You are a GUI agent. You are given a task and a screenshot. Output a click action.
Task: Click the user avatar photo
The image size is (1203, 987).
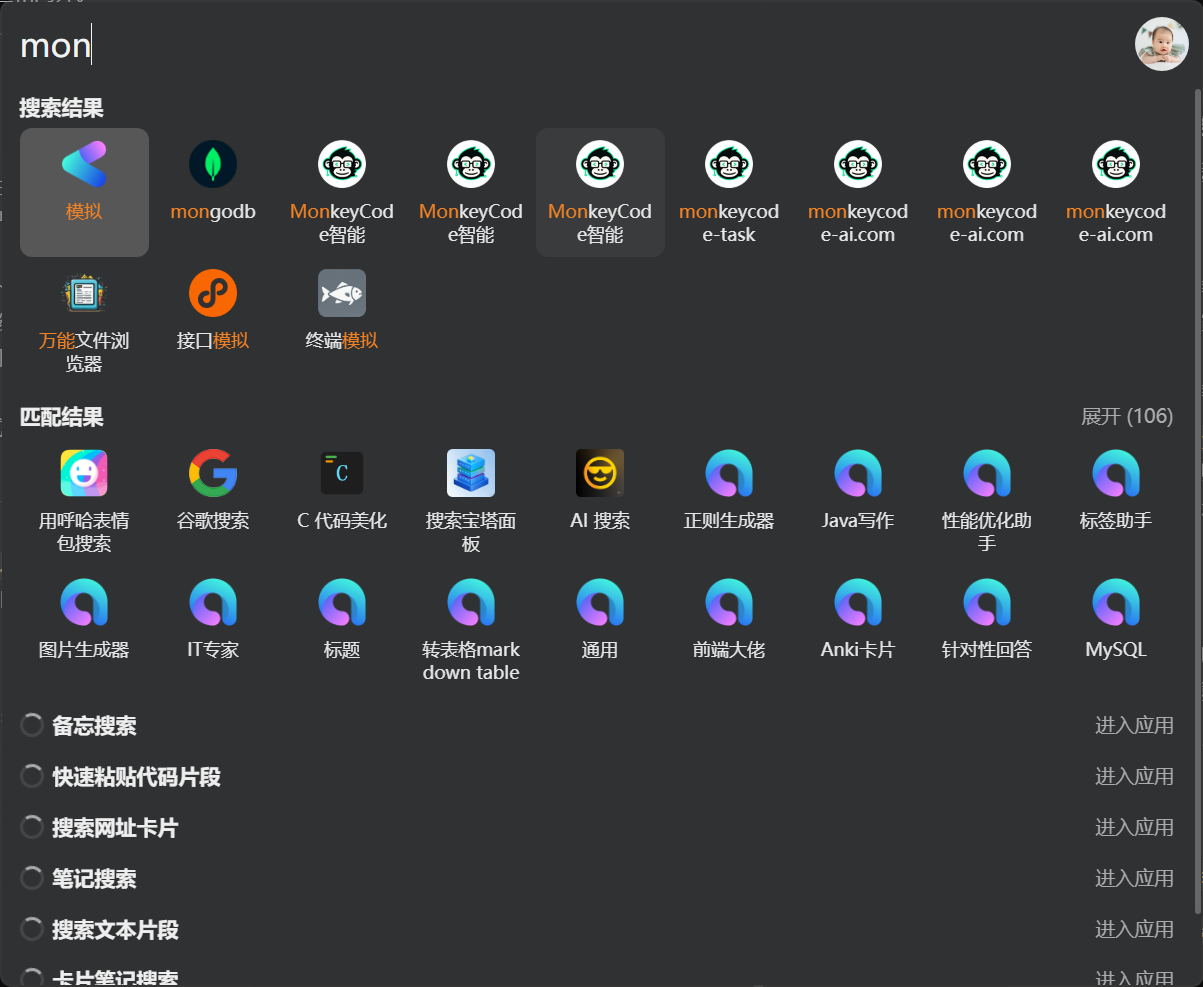1161,44
